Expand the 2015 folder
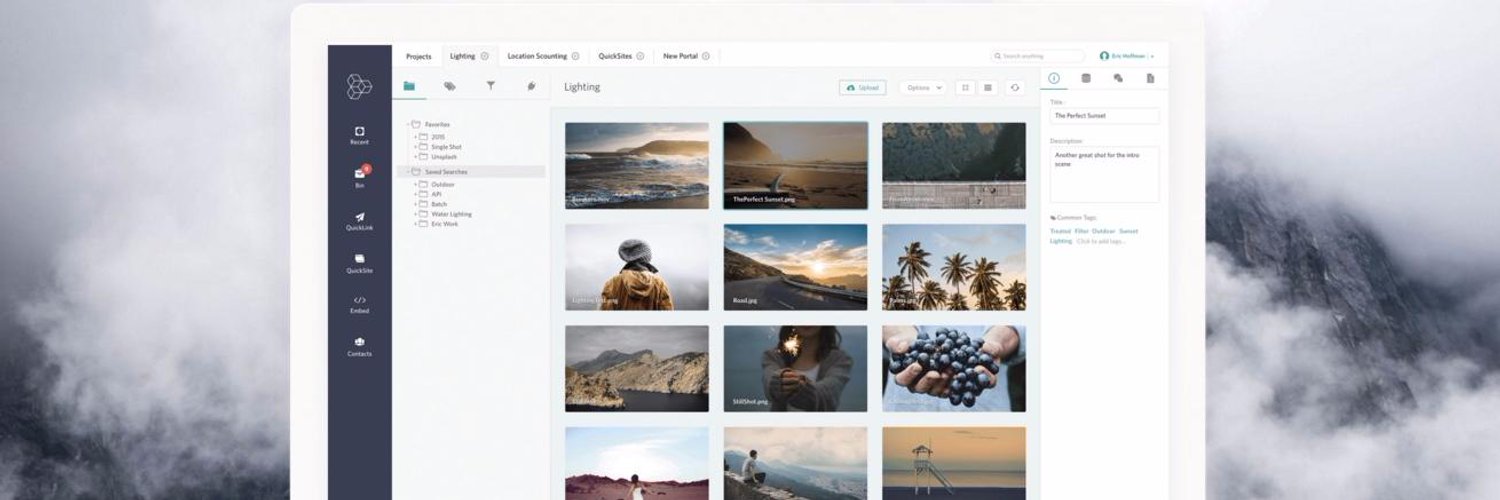Image resolution: width=1500 pixels, height=500 pixels. coord(416,136)
